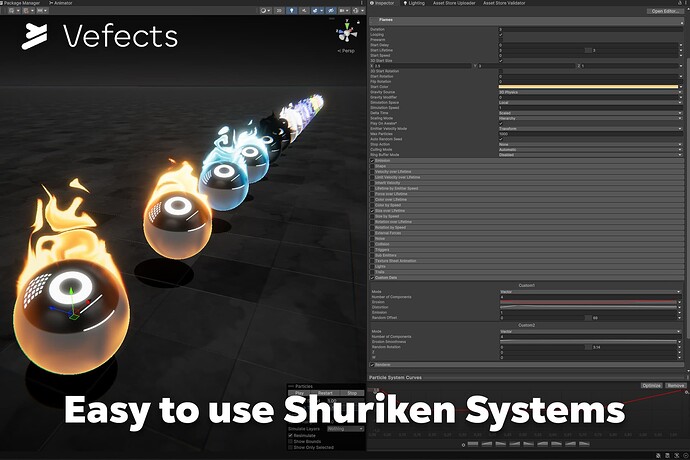Click Stop in the Particles overlay
Image resolution: width=690 pixels, height=460 pixels.
coord(352,393)
